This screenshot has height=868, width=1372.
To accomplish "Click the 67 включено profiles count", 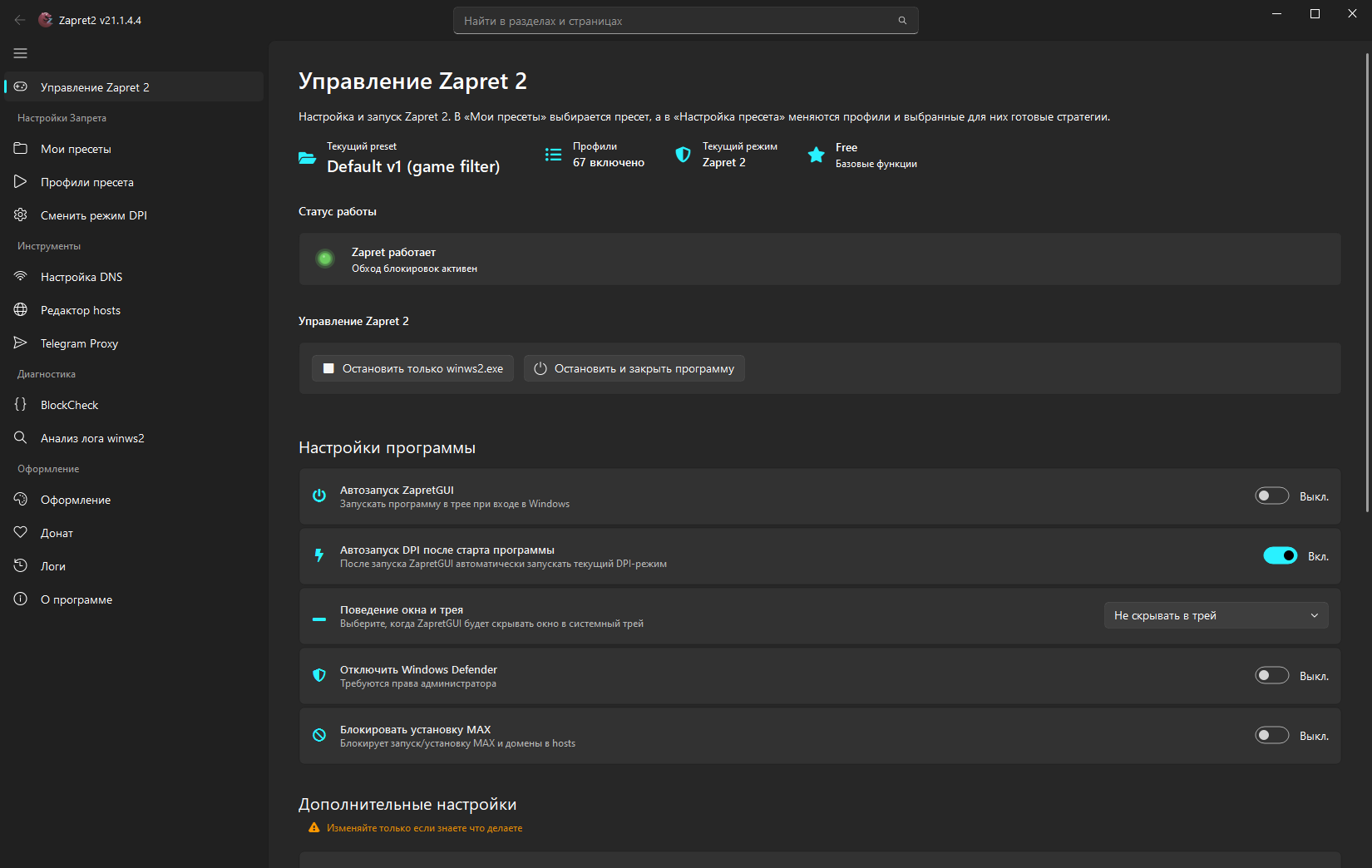I will 609,162.
